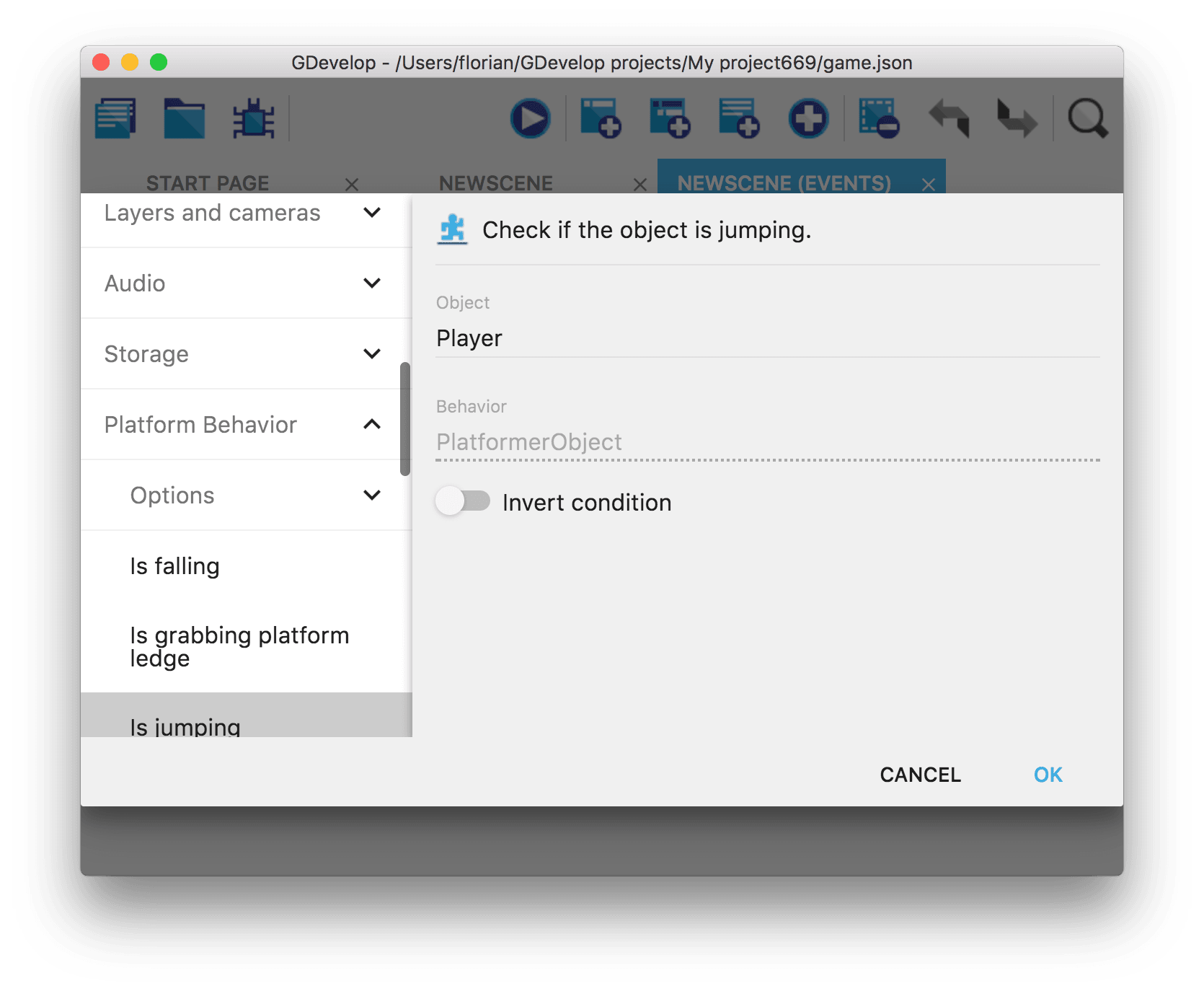Launch the debugger bug icon
This screenshot has width=1204, height=991.
click(254, 118)
